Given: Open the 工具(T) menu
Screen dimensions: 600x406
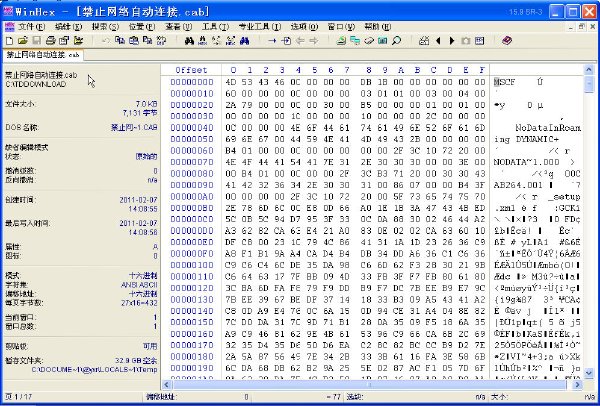Looking at the screenshot, I should click(x=215, y=27).
